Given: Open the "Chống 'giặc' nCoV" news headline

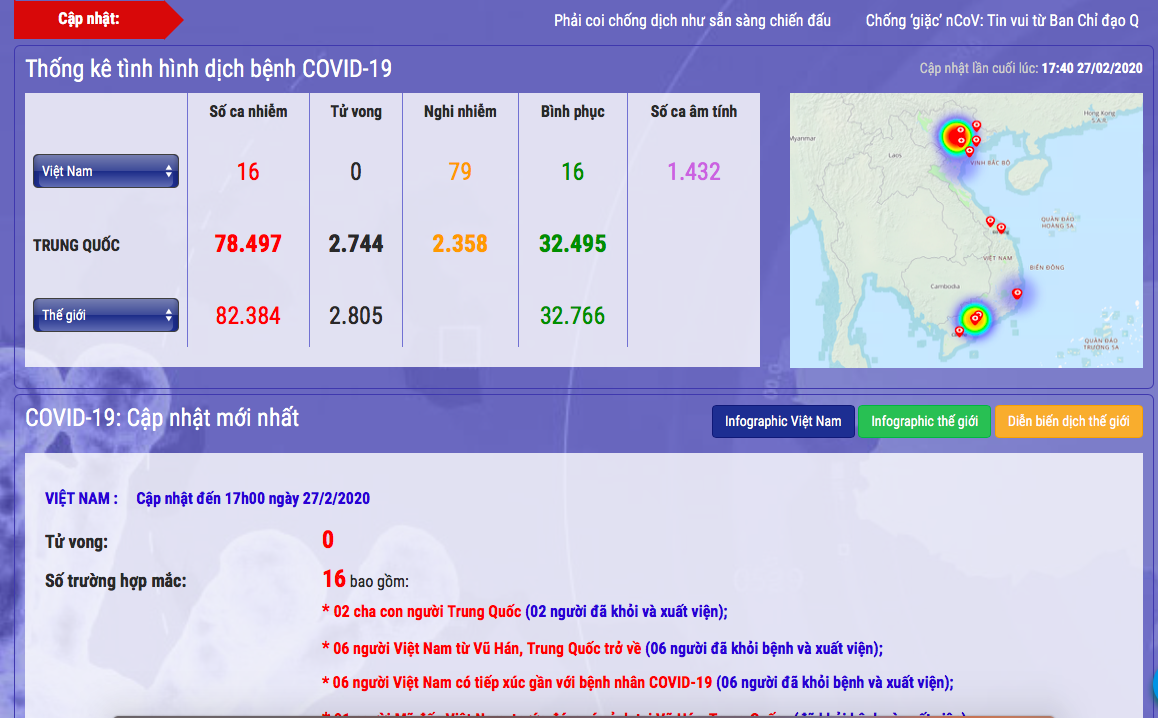Looking at the screenshot, I should pos(1001,20).
